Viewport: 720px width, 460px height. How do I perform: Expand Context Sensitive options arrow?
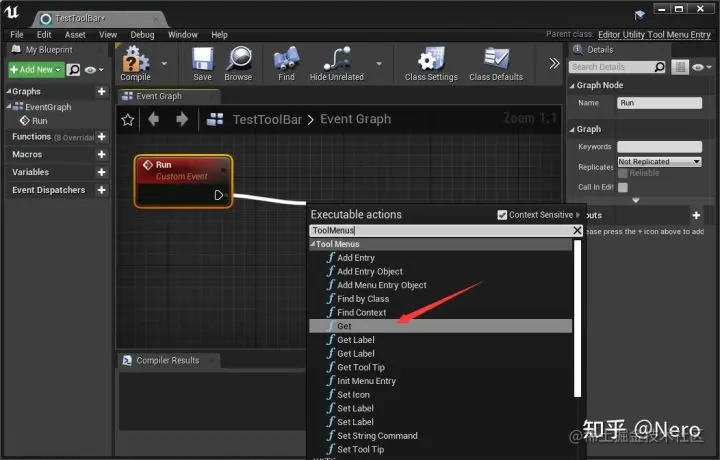(x=578, y=215)
